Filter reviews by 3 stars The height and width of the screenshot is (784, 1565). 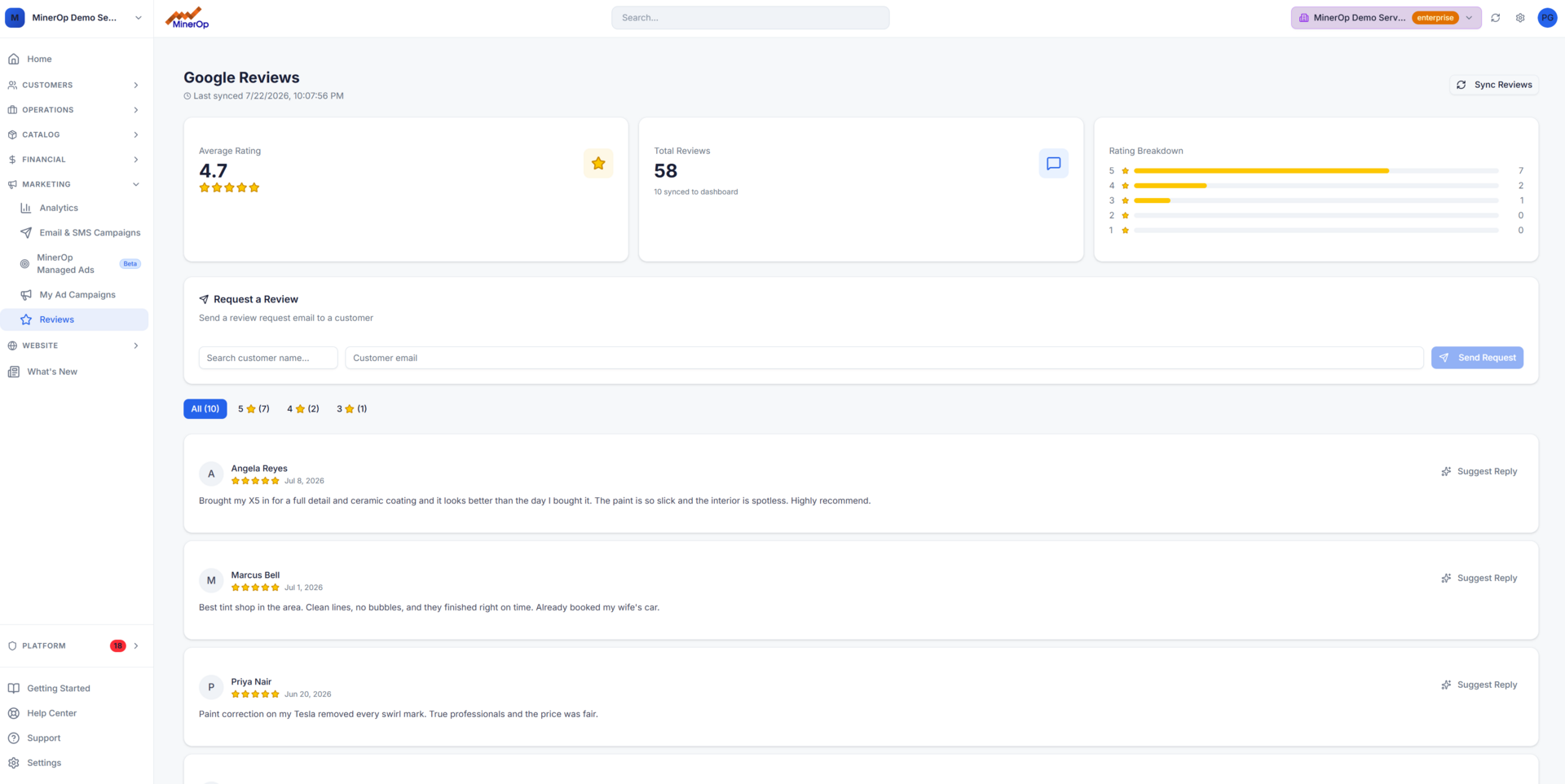[352, 409]
